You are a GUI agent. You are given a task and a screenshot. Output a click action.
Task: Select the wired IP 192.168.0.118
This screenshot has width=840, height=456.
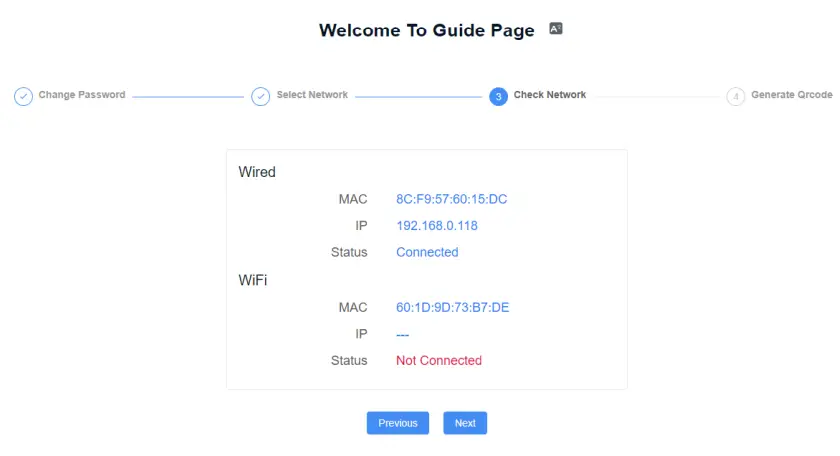pos(437,226)
